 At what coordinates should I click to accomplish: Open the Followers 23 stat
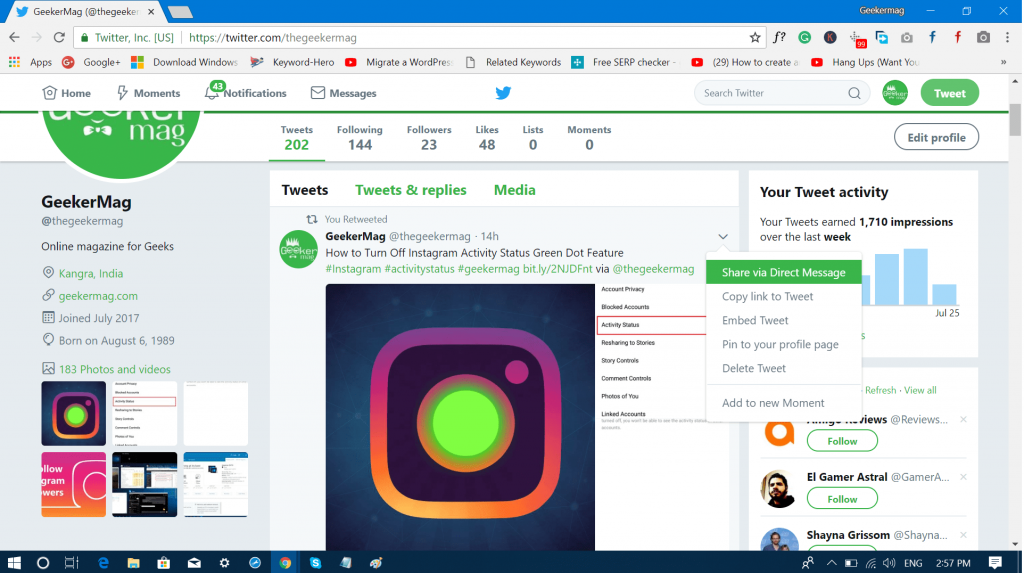[429, 138]
